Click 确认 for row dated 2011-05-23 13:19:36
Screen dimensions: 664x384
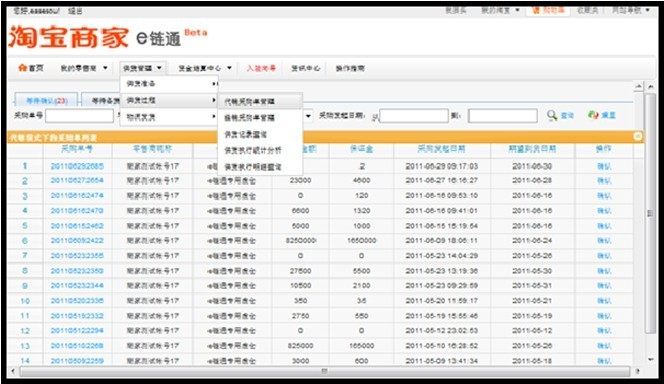click(x=604, y=271)
